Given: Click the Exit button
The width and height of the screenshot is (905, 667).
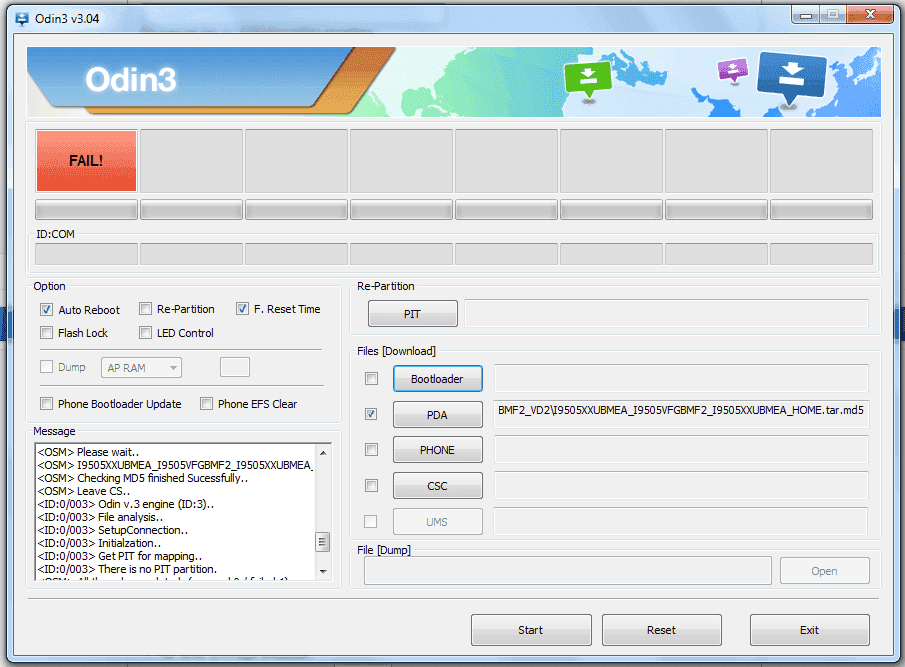Looking at the screenshot, I should (810, 629).
